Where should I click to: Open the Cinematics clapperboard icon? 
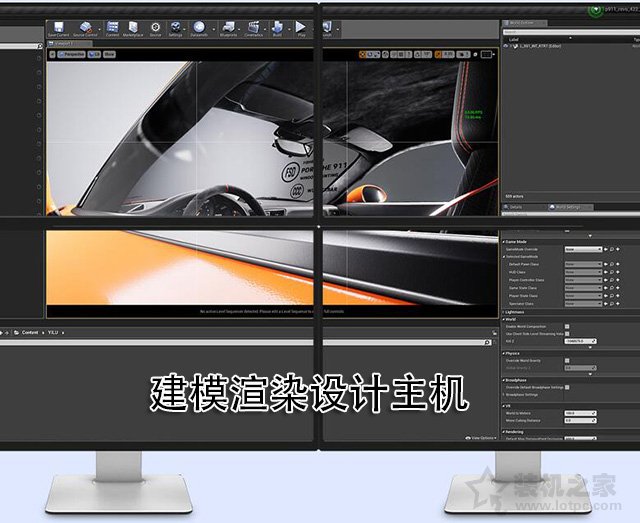(x=253, y=28)
